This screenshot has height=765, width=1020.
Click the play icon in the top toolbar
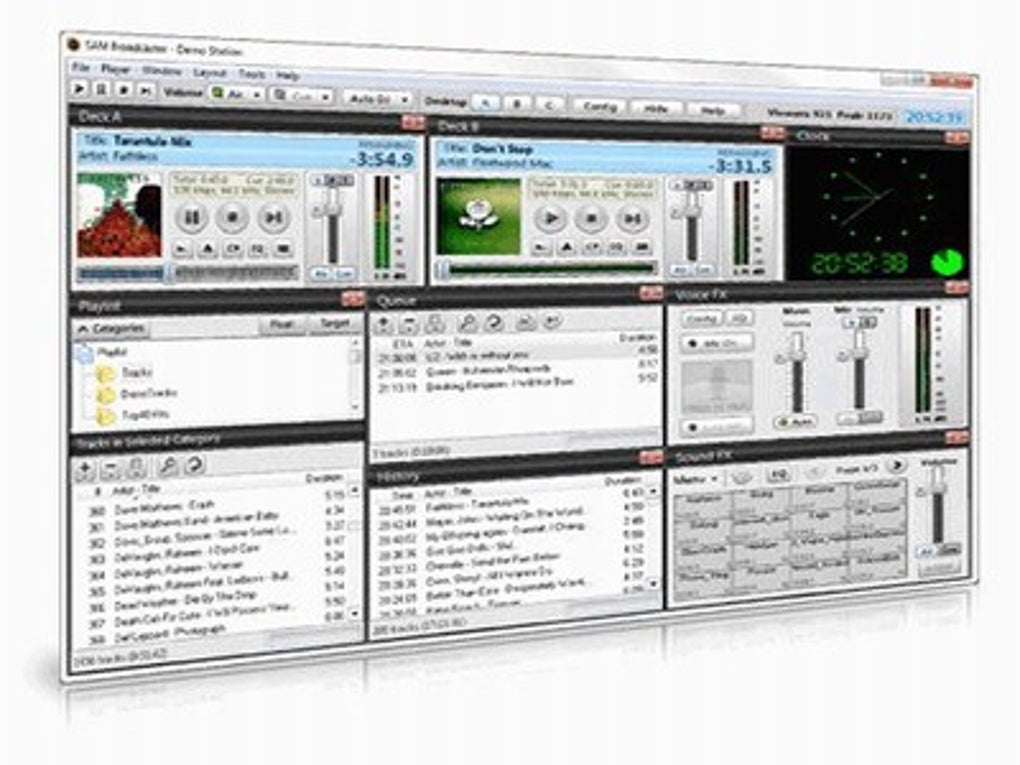79,87
